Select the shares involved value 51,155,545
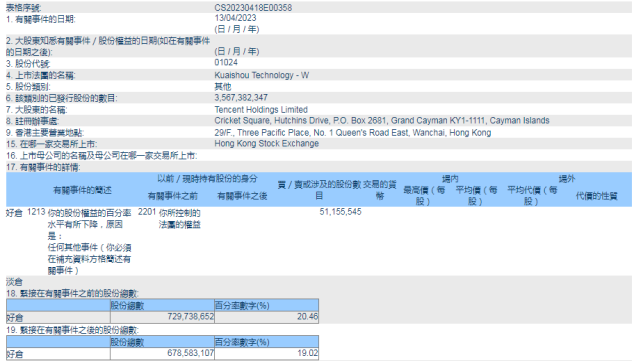This screenshot has width=634, height=362. coord(340,212)
